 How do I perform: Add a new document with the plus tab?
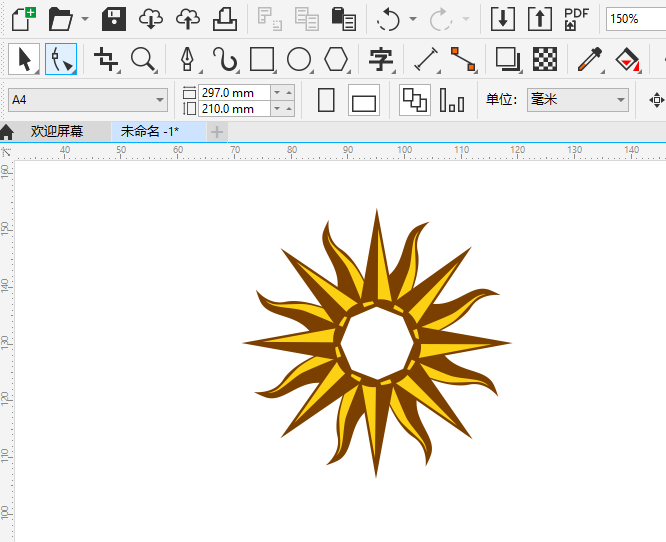click(217, 132)
